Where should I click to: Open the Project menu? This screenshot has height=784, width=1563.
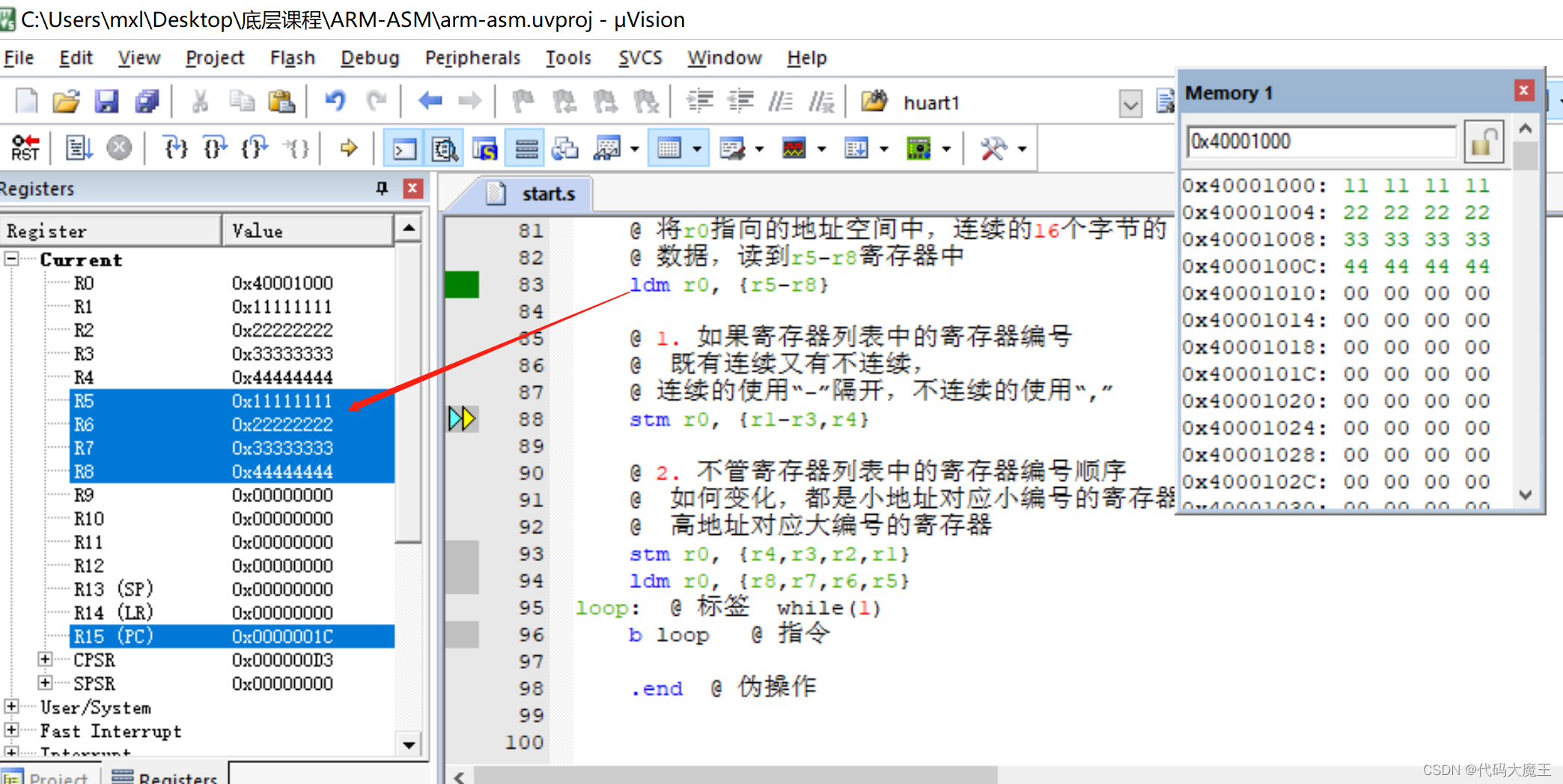click(215, 58)
